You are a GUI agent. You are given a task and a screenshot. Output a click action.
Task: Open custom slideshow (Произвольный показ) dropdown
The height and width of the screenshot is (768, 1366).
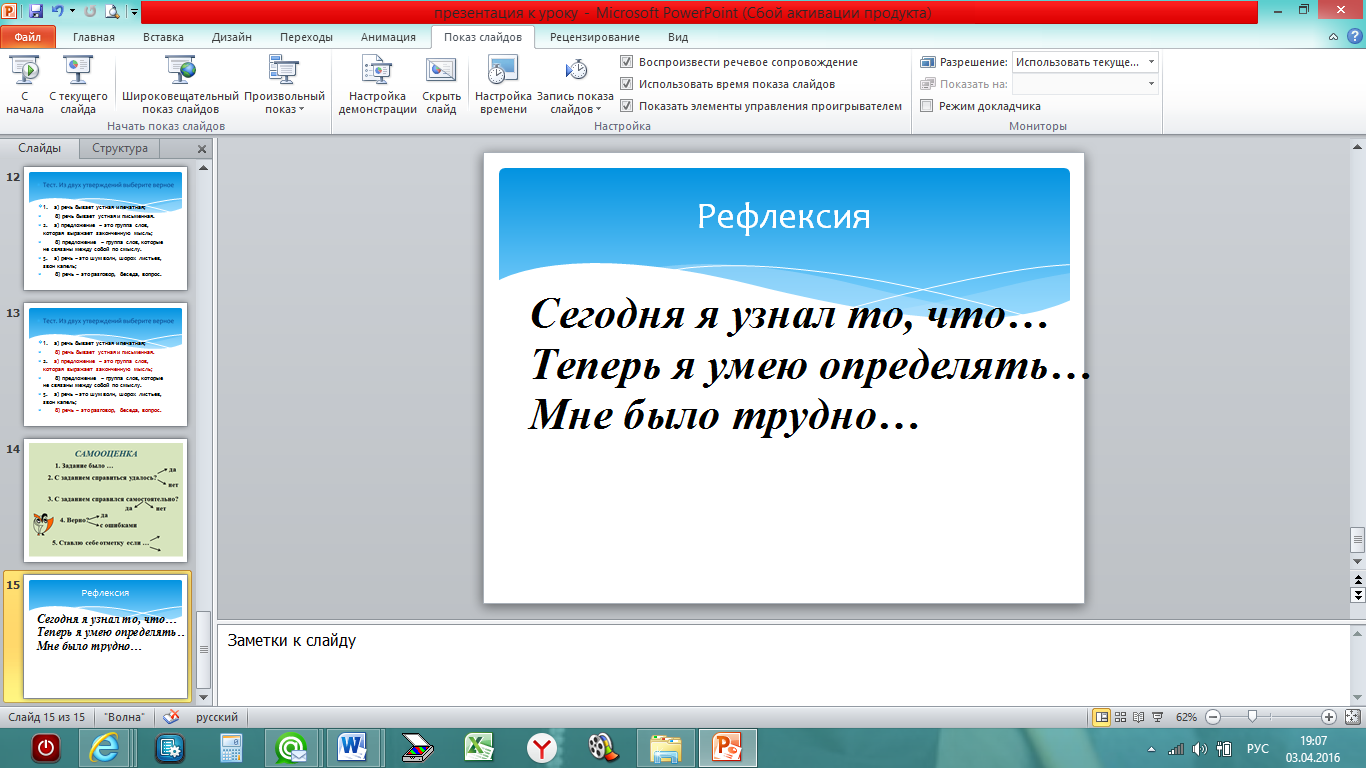click(285, 103)
